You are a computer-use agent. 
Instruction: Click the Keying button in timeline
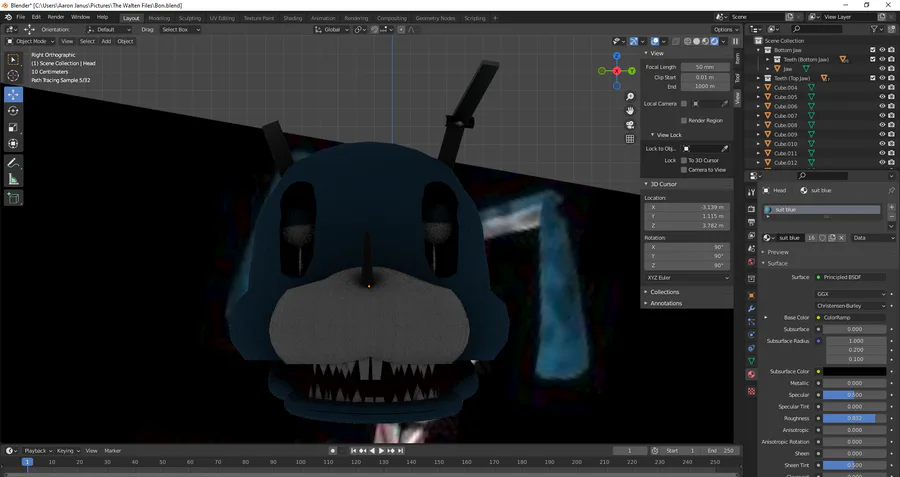click(68, 451)
